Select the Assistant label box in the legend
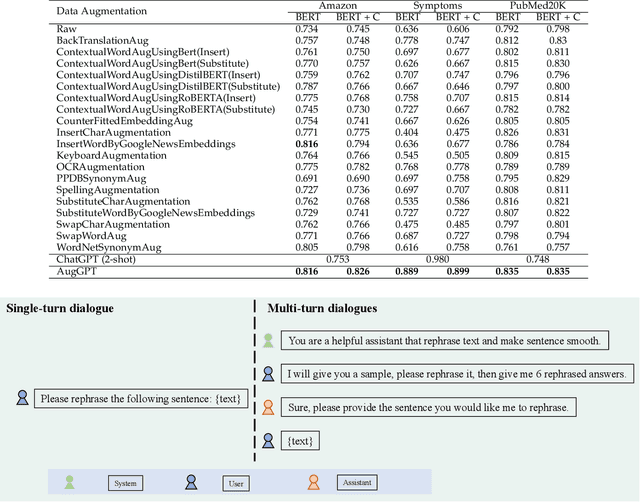This screenshot has height=502, width=640. [x=357, y=484]
